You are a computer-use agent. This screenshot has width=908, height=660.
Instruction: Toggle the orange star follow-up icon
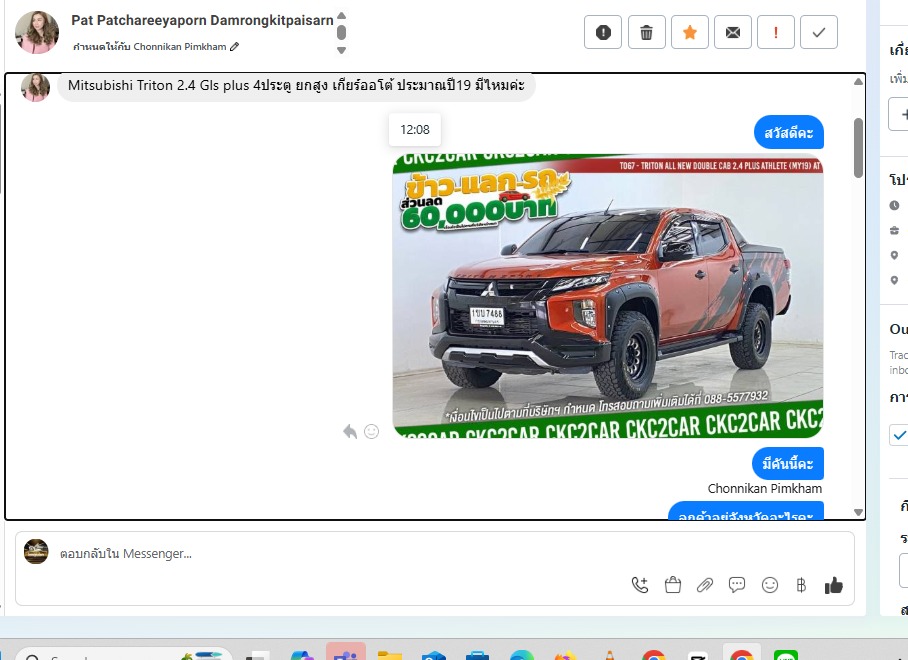pos(689,32)
